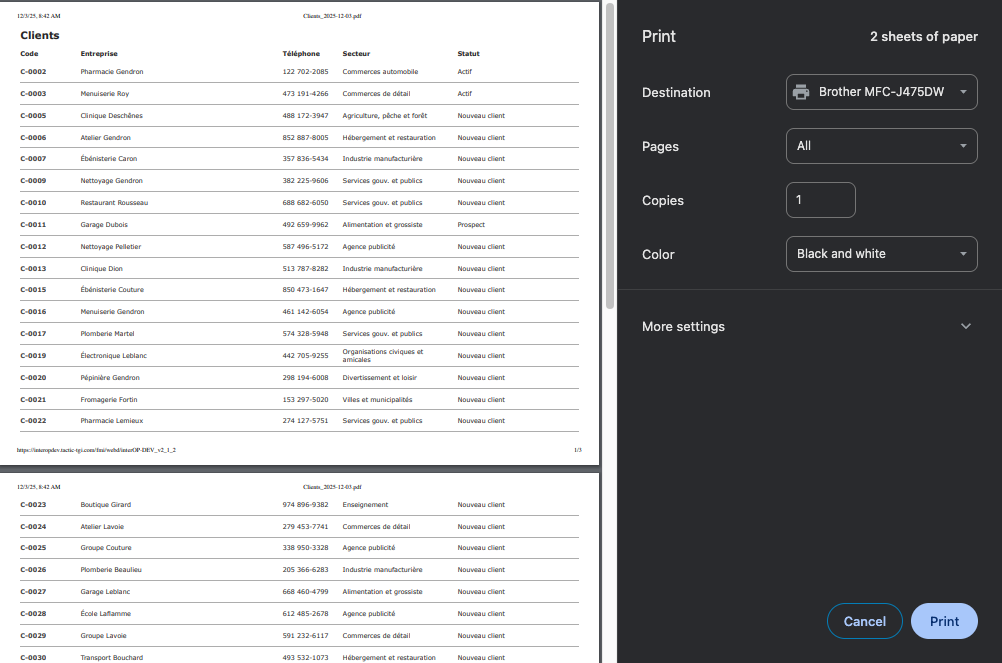Click the Copies number input field
Image resolution: width=1002 pixels, height=663 pixels.
pyautogui.click(x=820, y=200)
